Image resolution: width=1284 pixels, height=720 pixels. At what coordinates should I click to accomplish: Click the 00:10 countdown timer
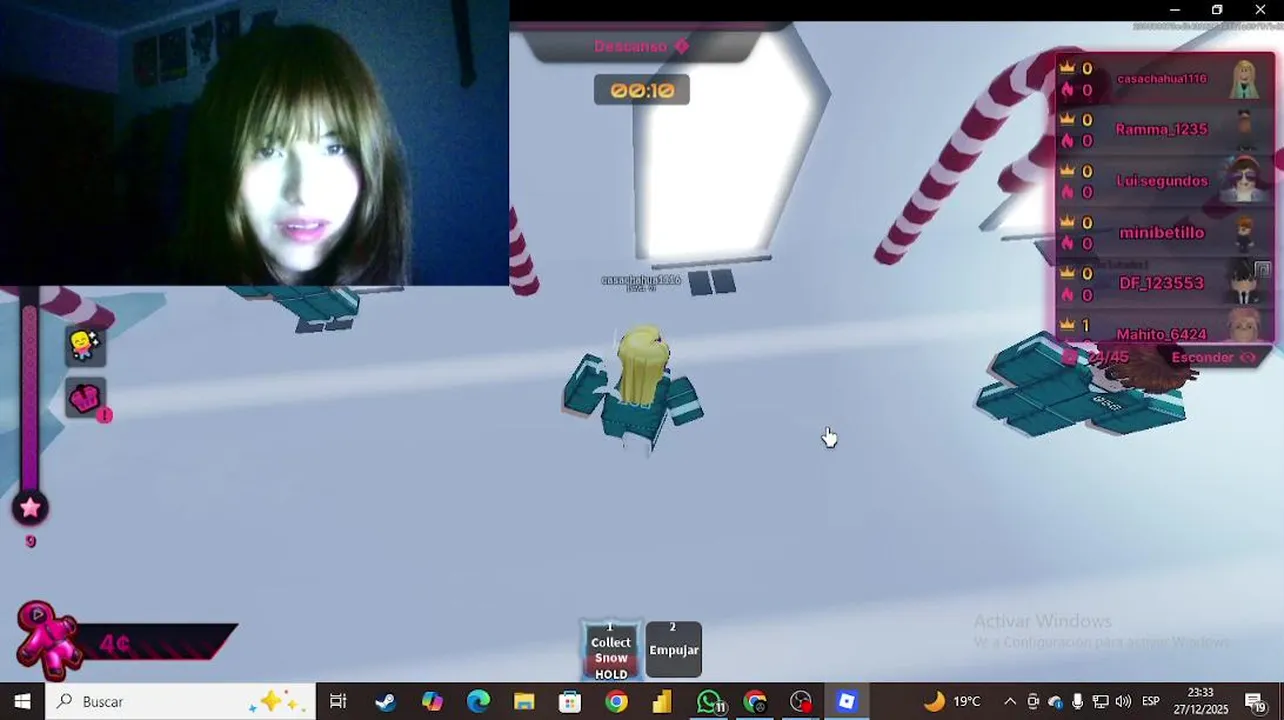click(642, 90)
